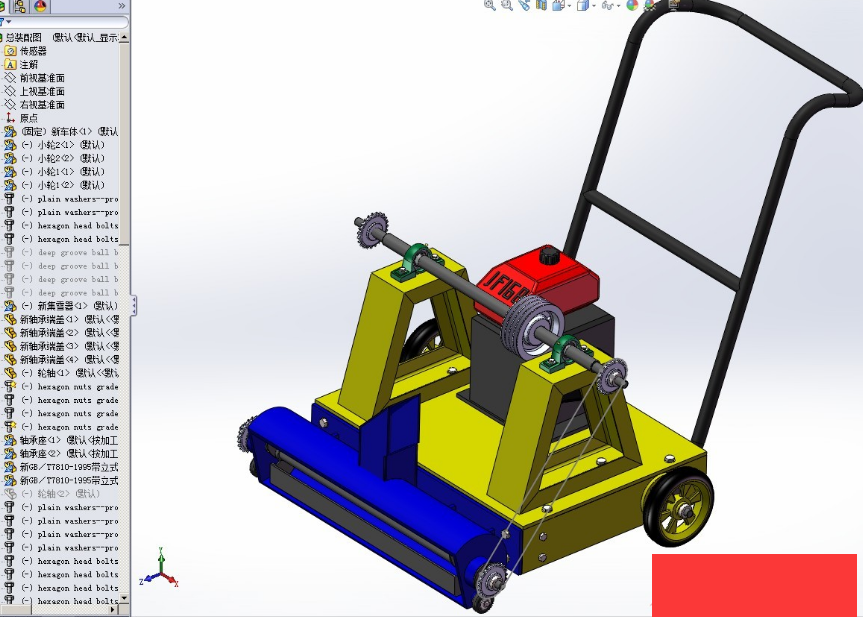Click the 原点 origin icon
The image size is (863, 617).
click(10, 118)
